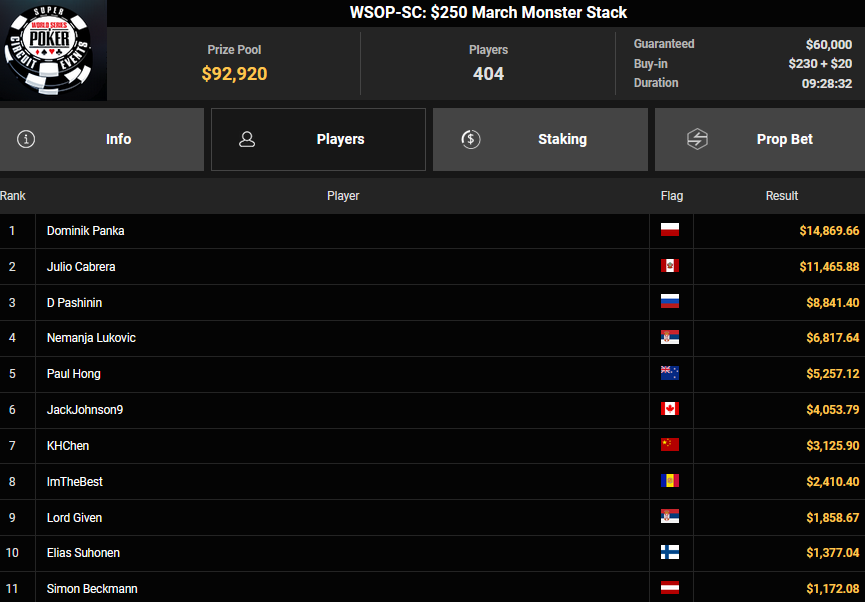Select player D Pashinin in list
This screenshot has width=865, height=602.
(74, 302)
